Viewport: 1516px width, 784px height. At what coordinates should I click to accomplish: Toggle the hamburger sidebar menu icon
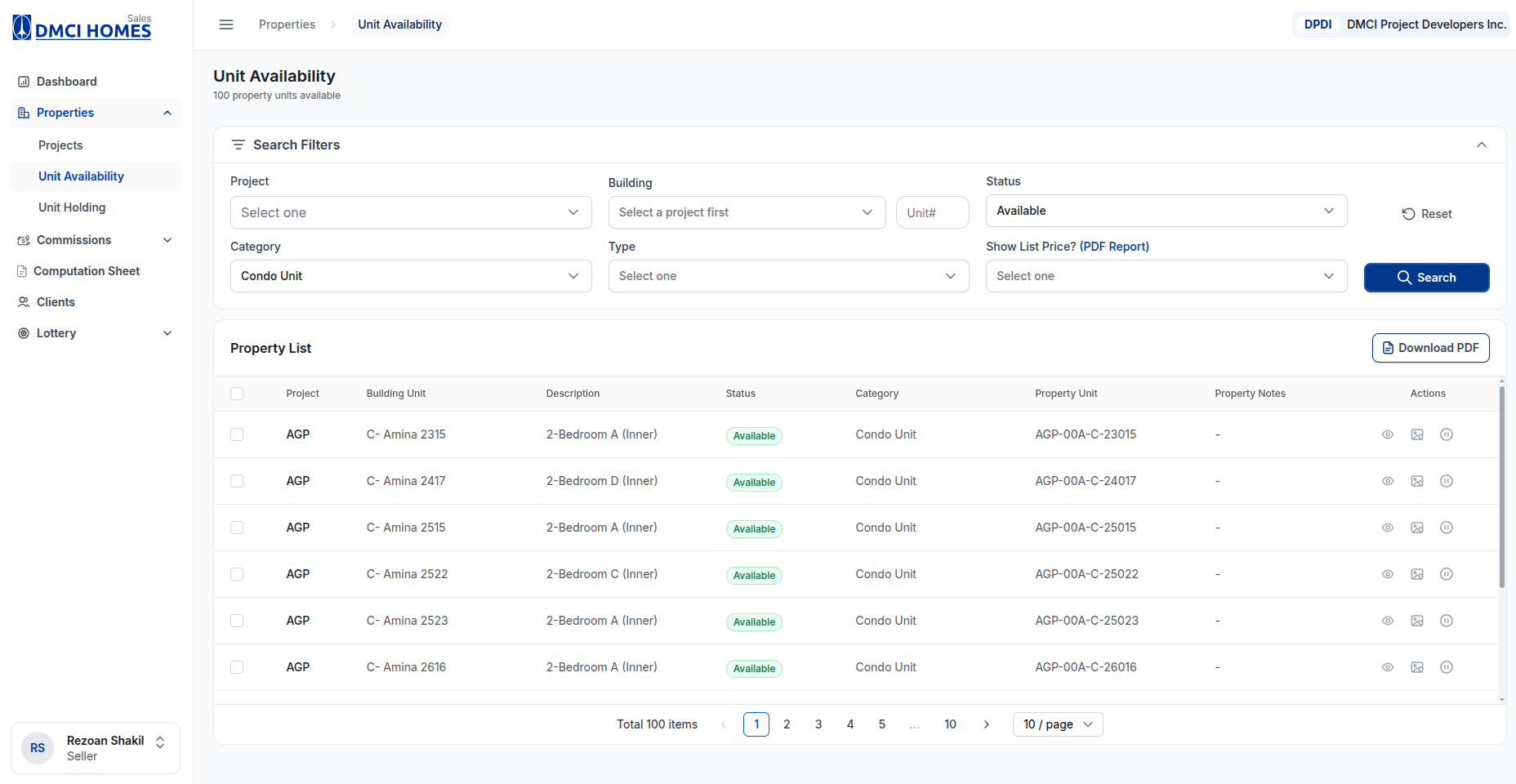[226, 24]
